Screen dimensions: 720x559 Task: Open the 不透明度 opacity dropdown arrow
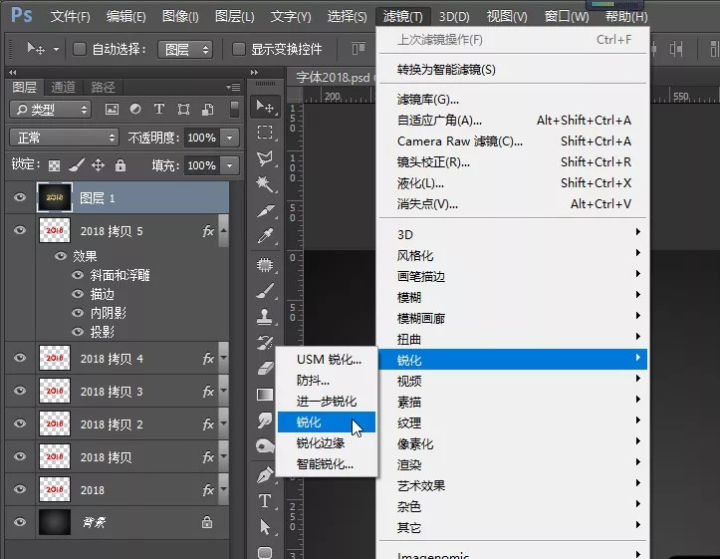pyautogui.click(x=231, y=137)
